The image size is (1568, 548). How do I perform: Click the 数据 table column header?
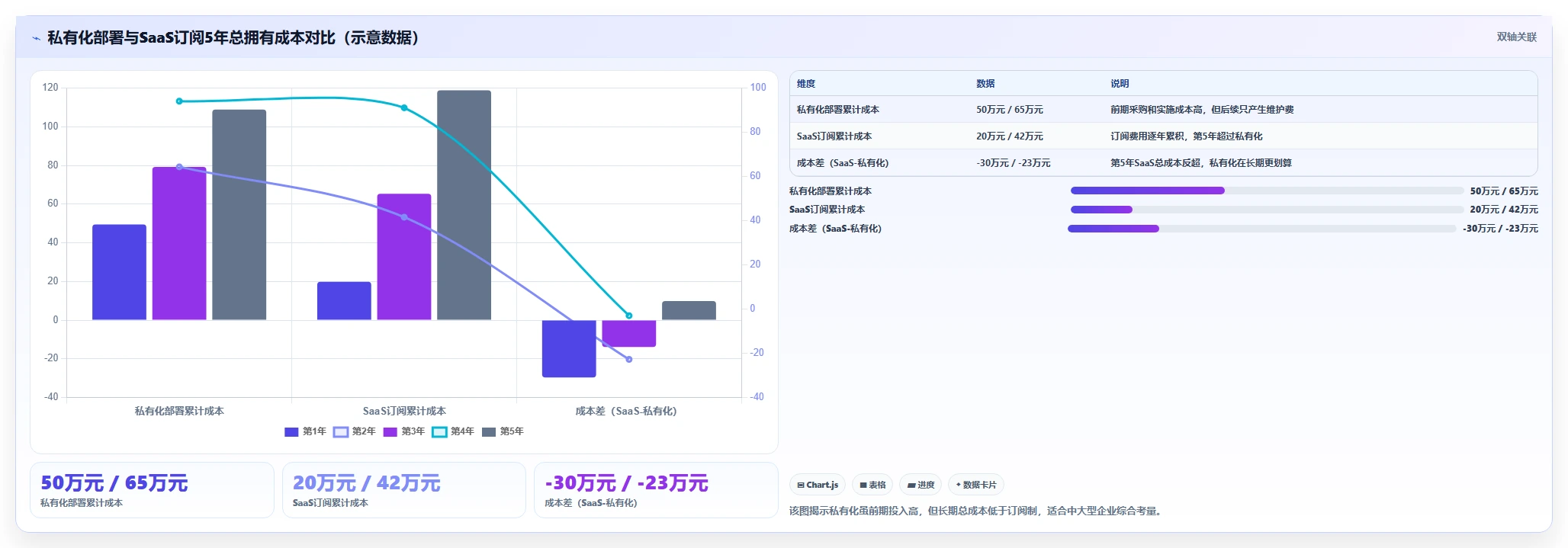[x=985, y=84]
